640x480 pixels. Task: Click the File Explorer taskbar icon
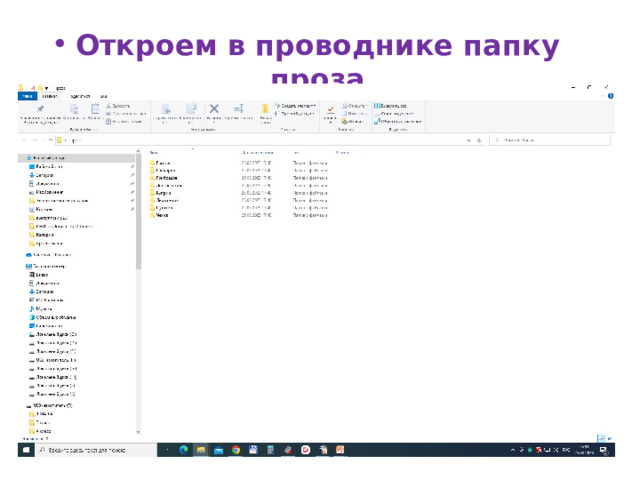tap(201, 450)
